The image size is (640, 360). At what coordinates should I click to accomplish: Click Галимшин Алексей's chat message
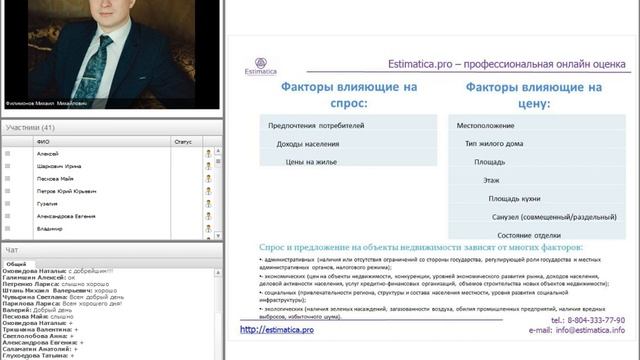point(39,278)
